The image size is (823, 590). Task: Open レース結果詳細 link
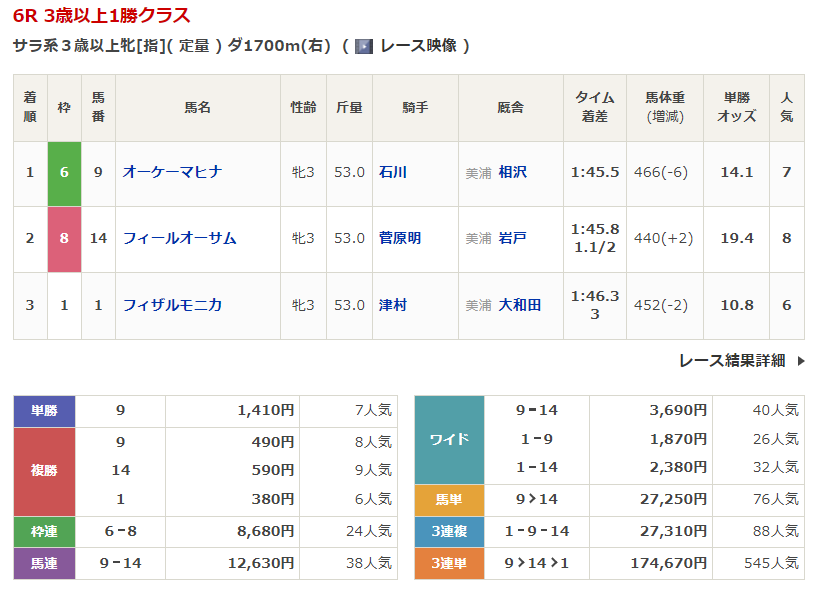point(732,361)
